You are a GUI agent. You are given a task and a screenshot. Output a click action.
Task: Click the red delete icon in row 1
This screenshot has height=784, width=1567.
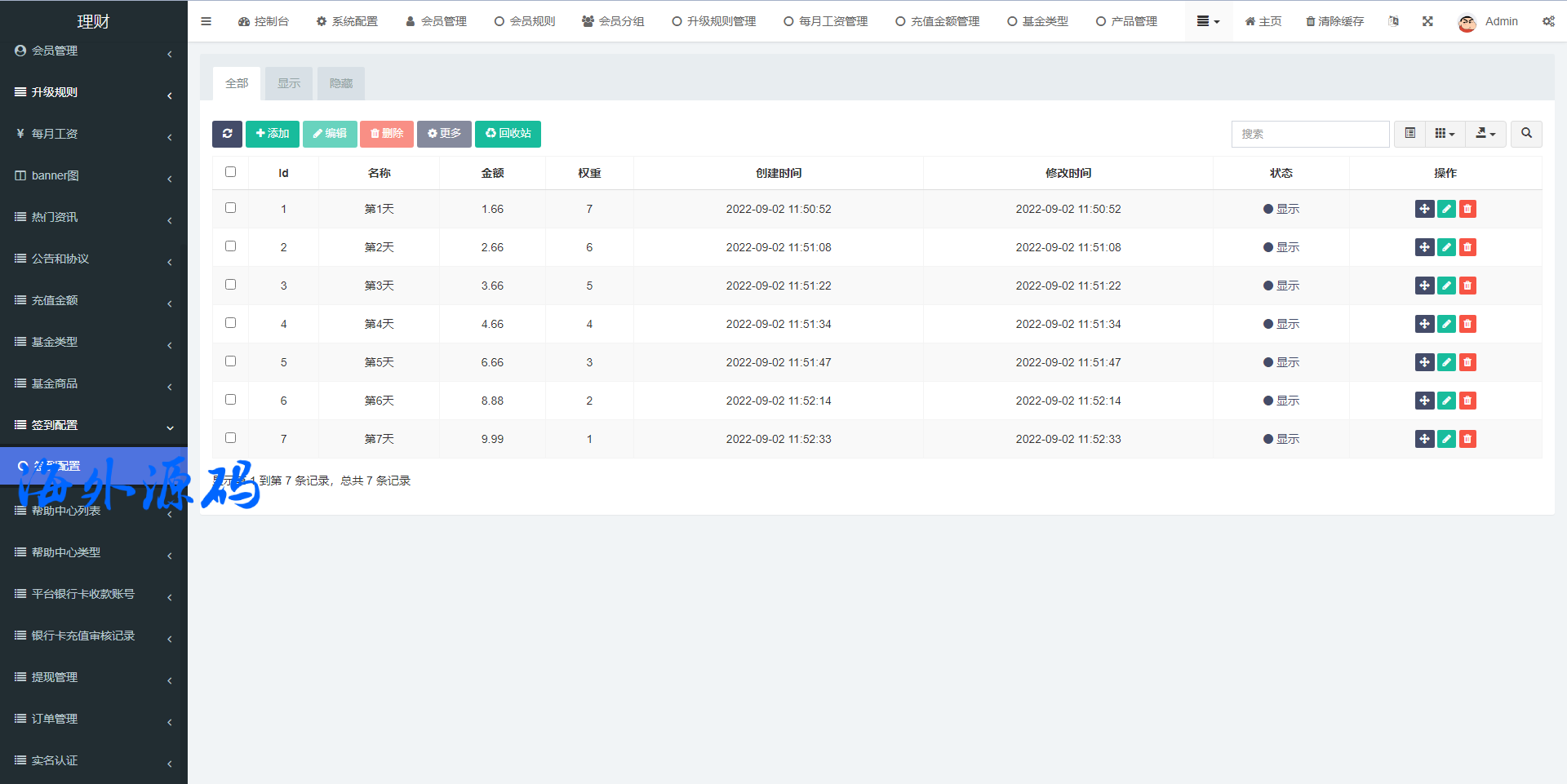[x=1467, y=210]
